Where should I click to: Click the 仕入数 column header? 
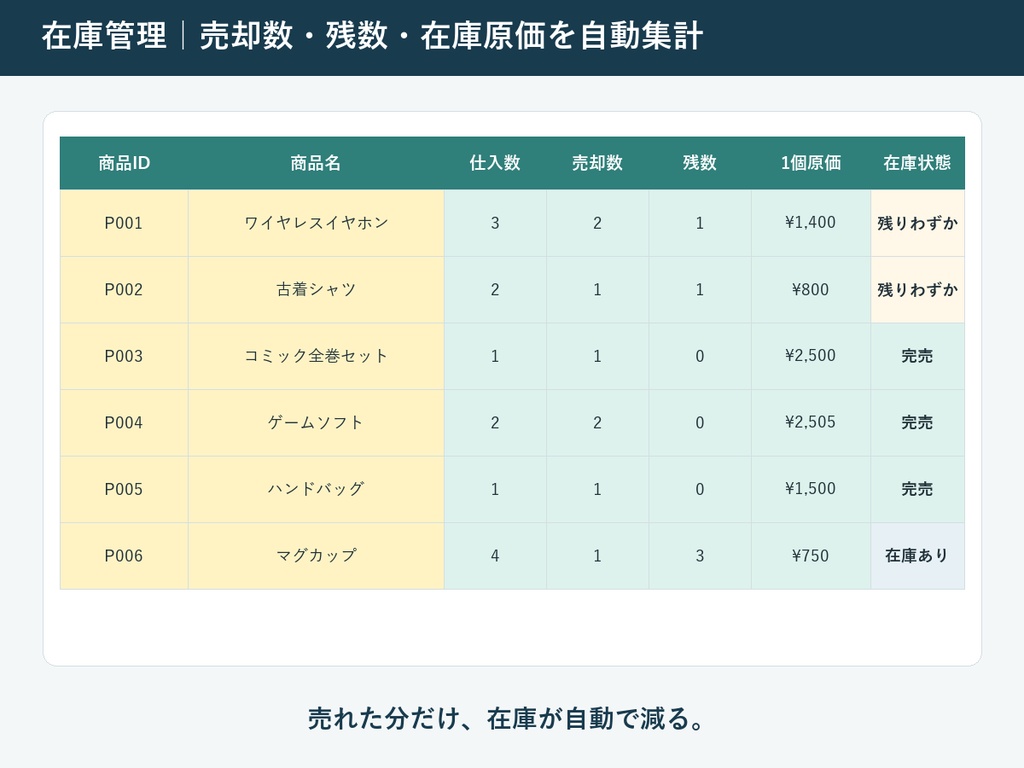pos(495,163)
